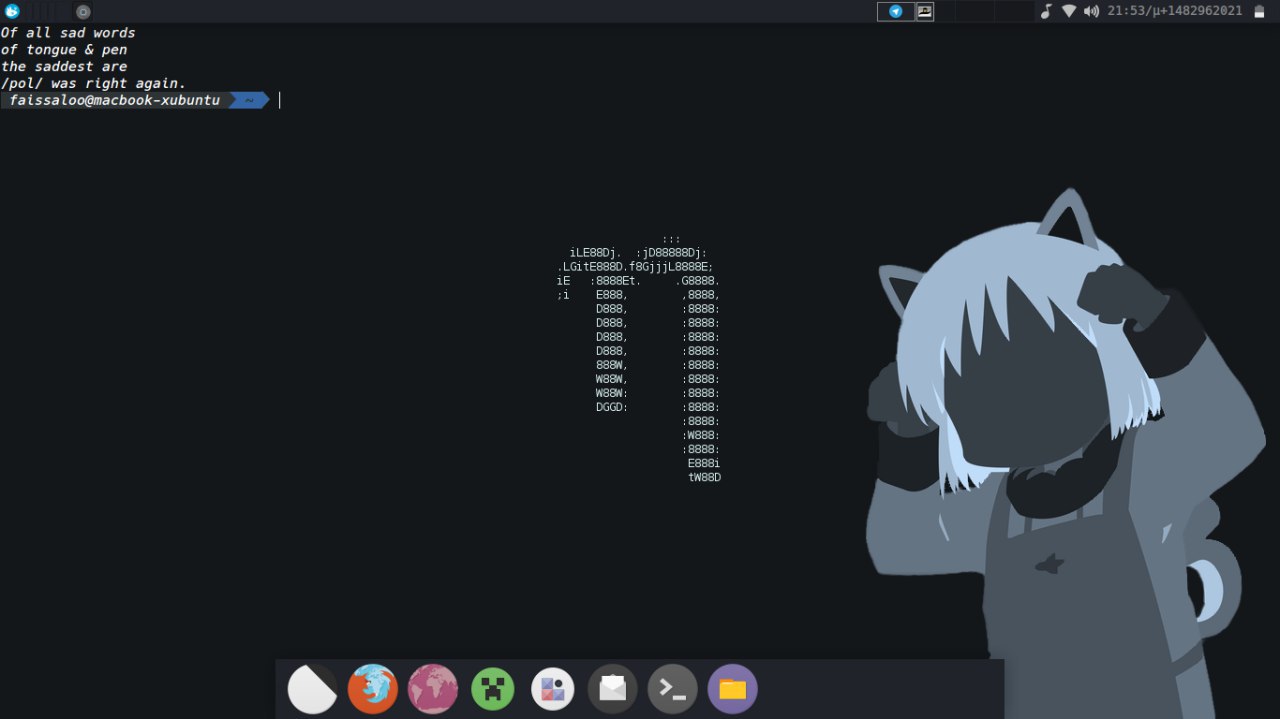Click the faissaloo@macbook-xubuntu prompt text

coord(114,100)
